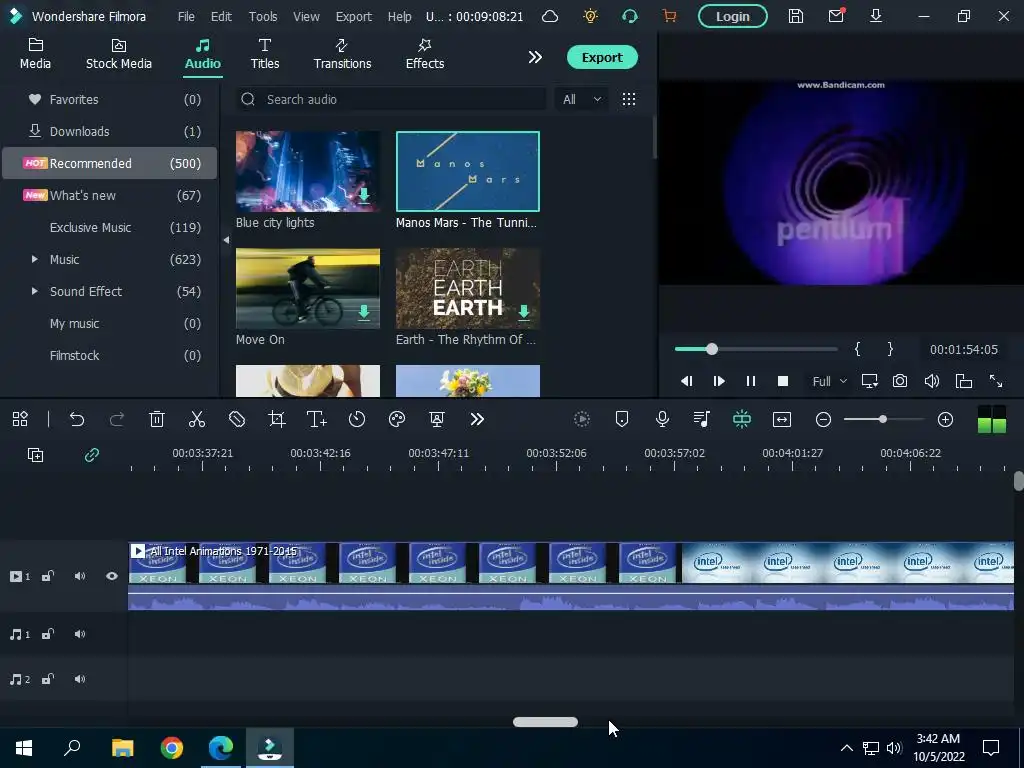Record voiceover with the microphone icon
This screenshot has width=1024, height=768.
click(662, 419)
